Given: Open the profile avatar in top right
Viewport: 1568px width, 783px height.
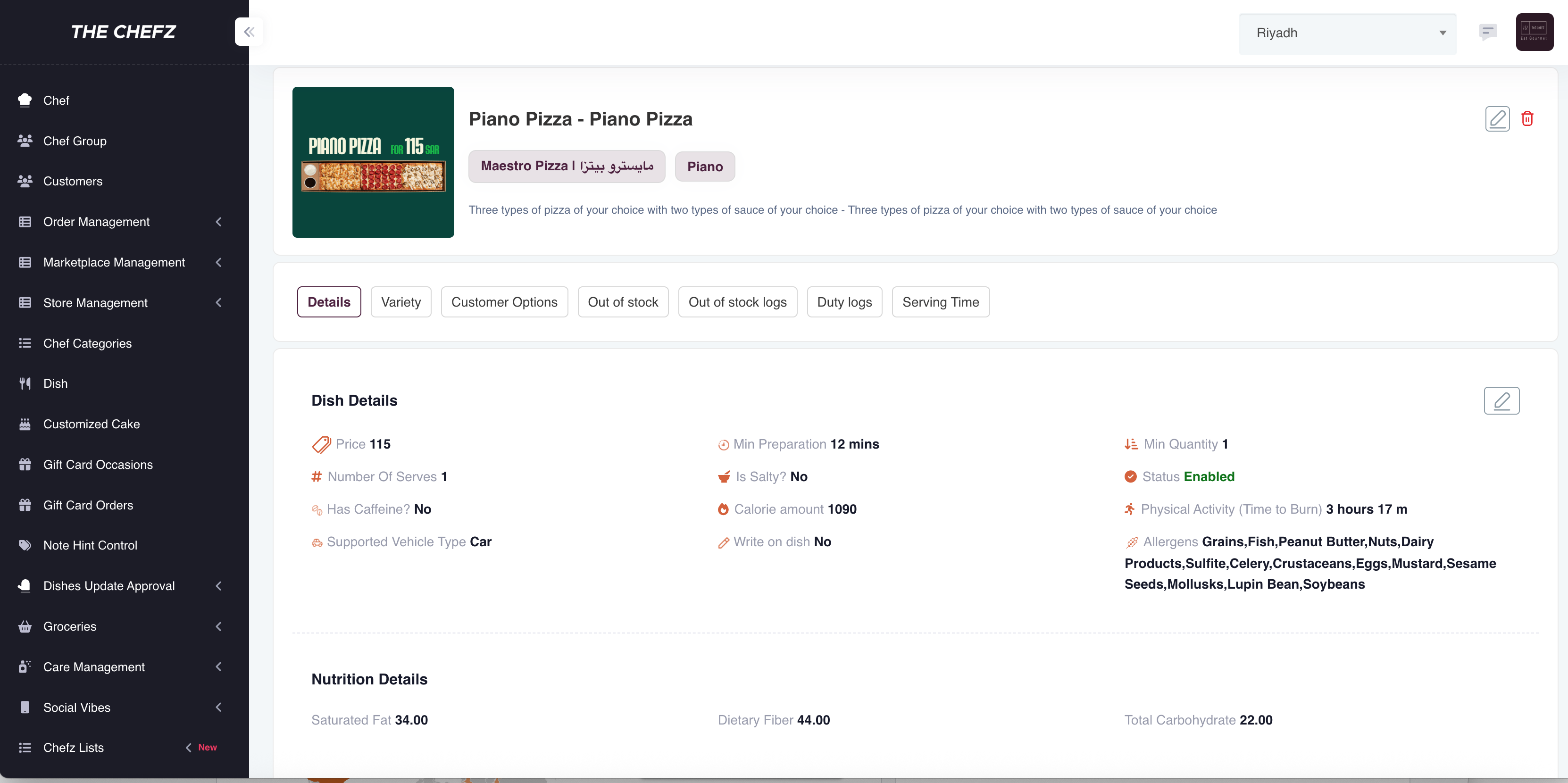Looking at the screenshot, I should point(1535,32).
